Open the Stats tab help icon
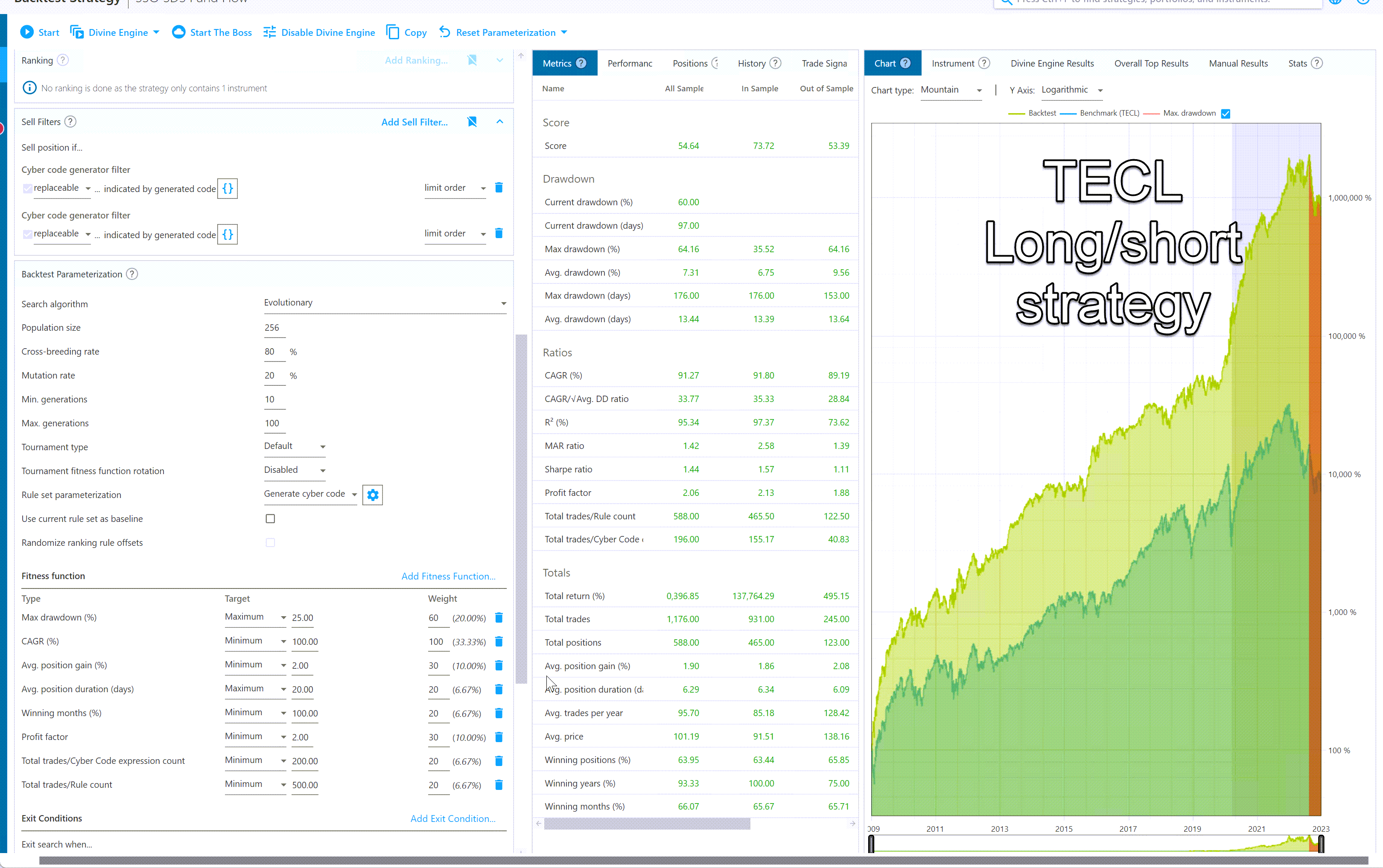1383x868 pixels. coord(1317,63)
